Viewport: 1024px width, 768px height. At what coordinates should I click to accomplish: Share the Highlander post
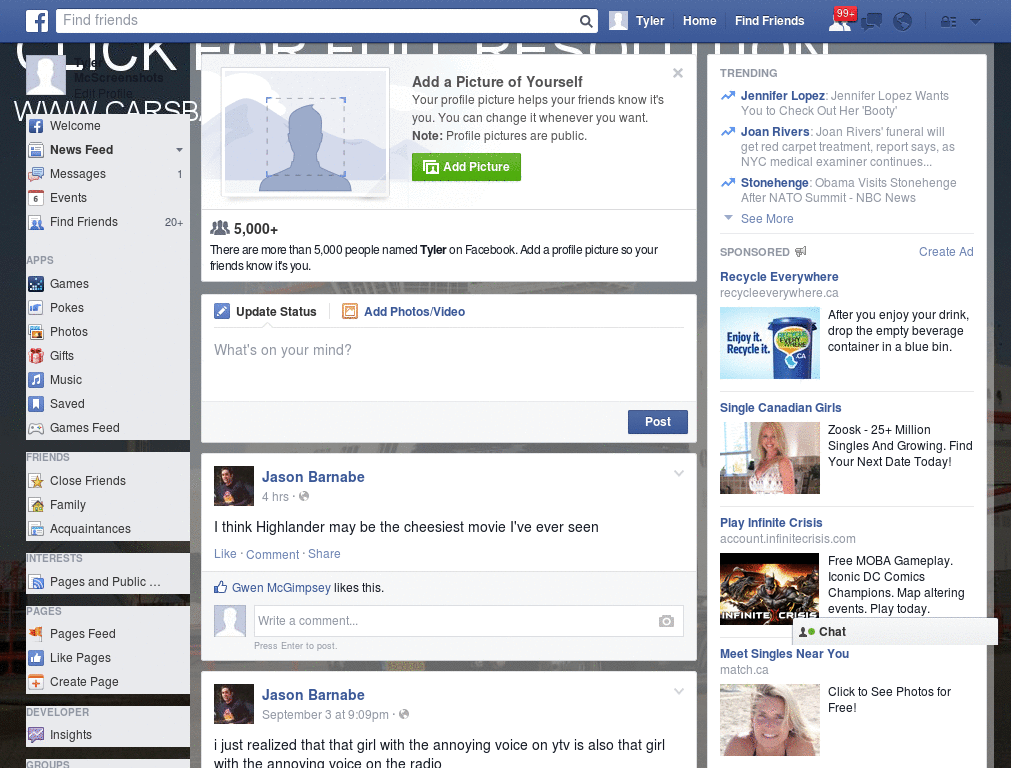(x=324, y=554)
